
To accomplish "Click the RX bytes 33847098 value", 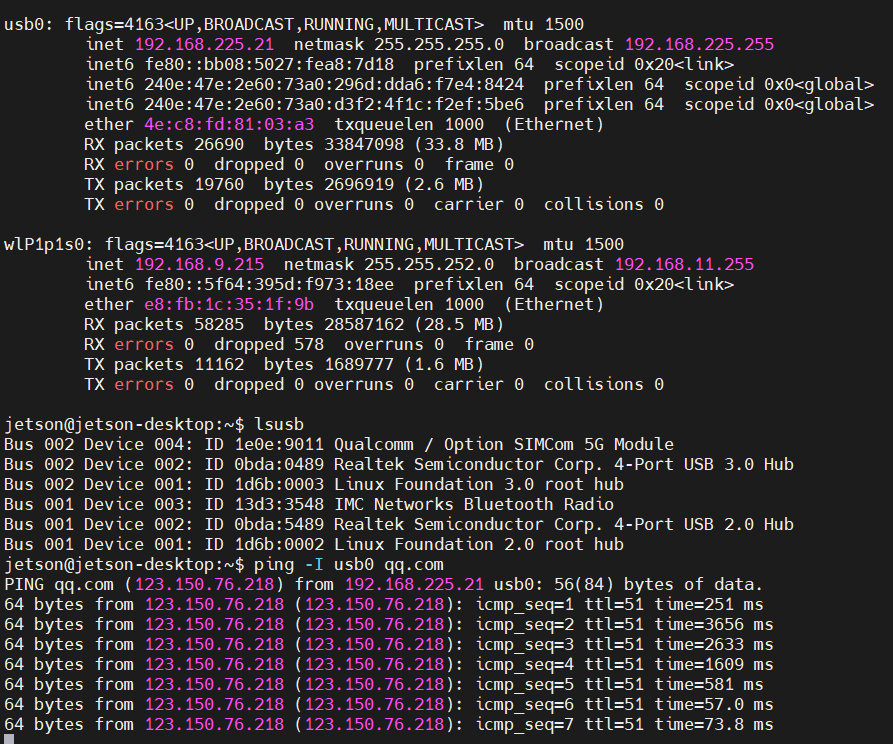I will pos(364,144).
